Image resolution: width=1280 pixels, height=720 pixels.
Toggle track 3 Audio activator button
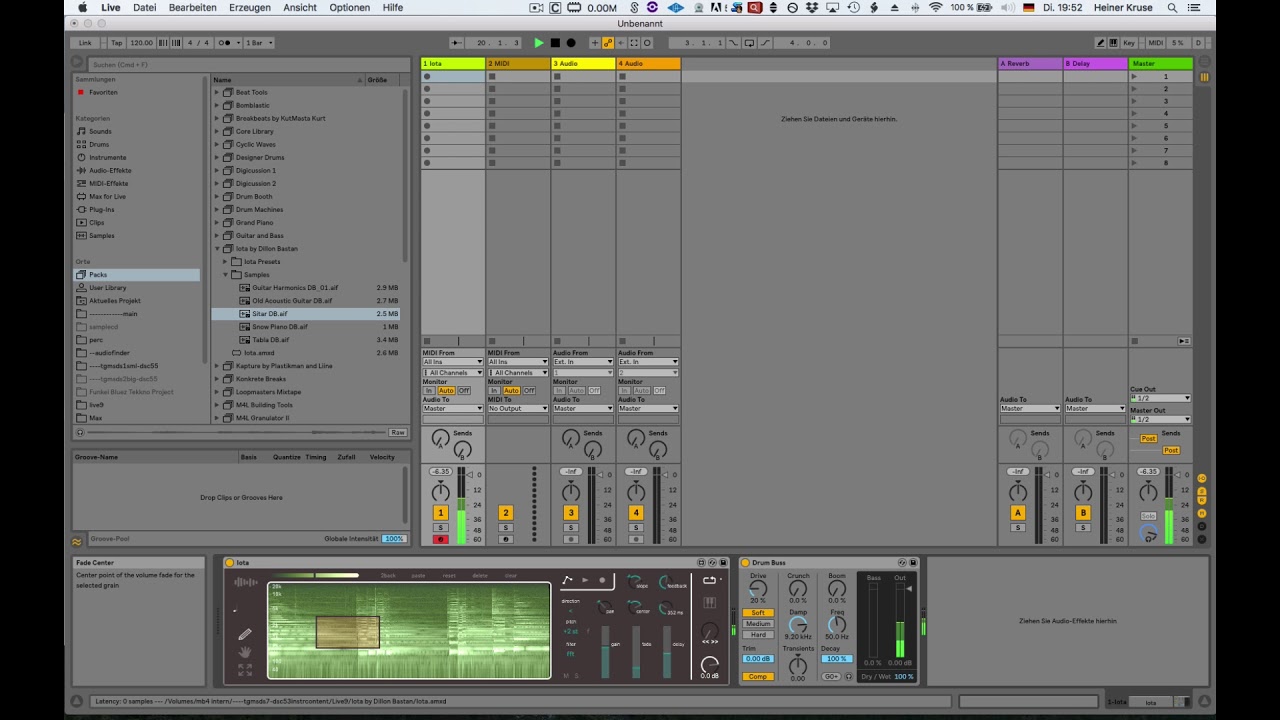tap(571, 513)
